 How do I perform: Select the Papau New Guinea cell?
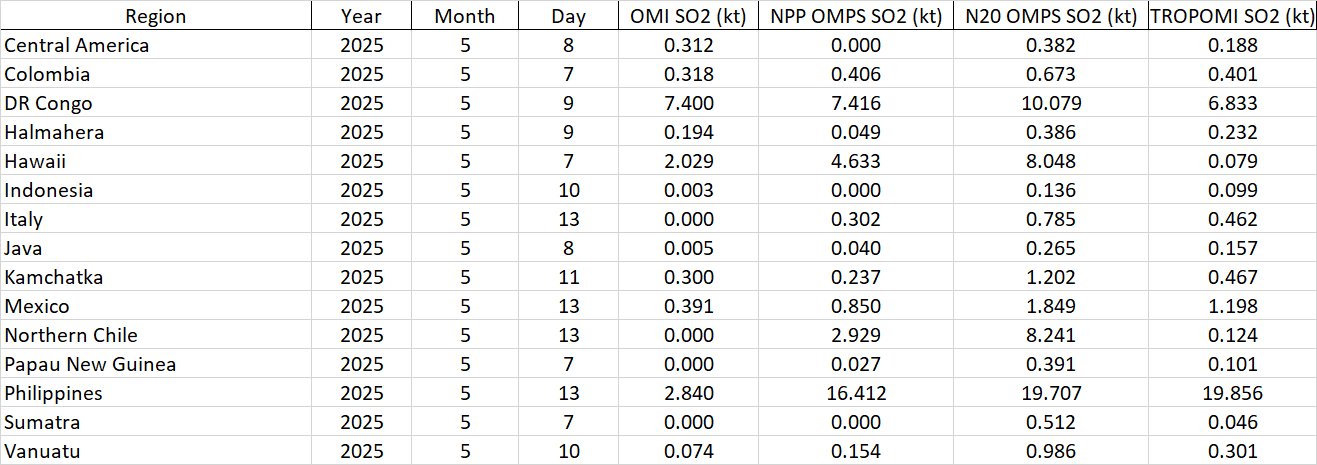pos(90,364)
